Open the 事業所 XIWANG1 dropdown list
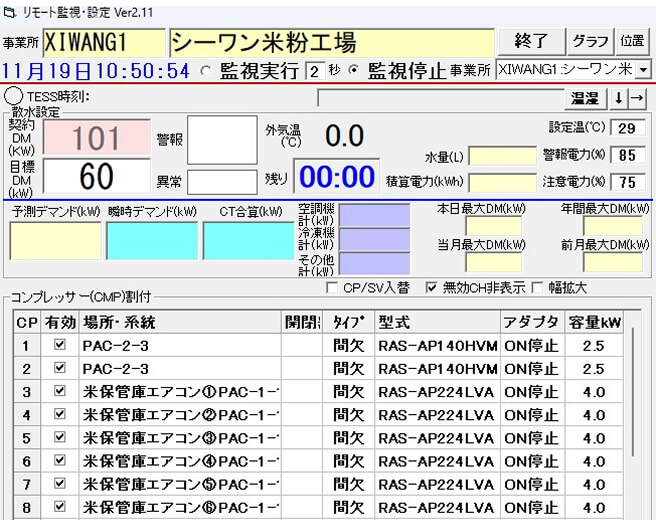Viewport: 656px width, 520px height. click(641, 70)
